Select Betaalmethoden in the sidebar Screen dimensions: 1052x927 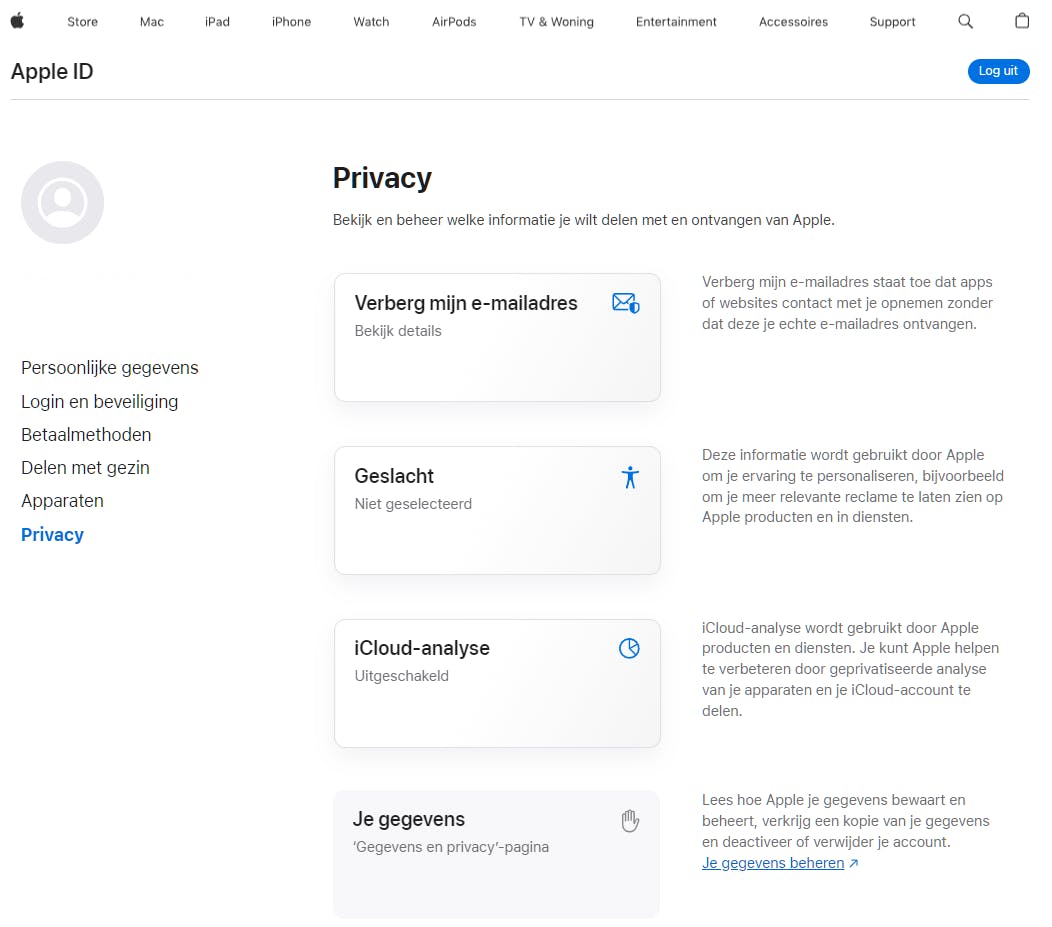pos(86,435)
